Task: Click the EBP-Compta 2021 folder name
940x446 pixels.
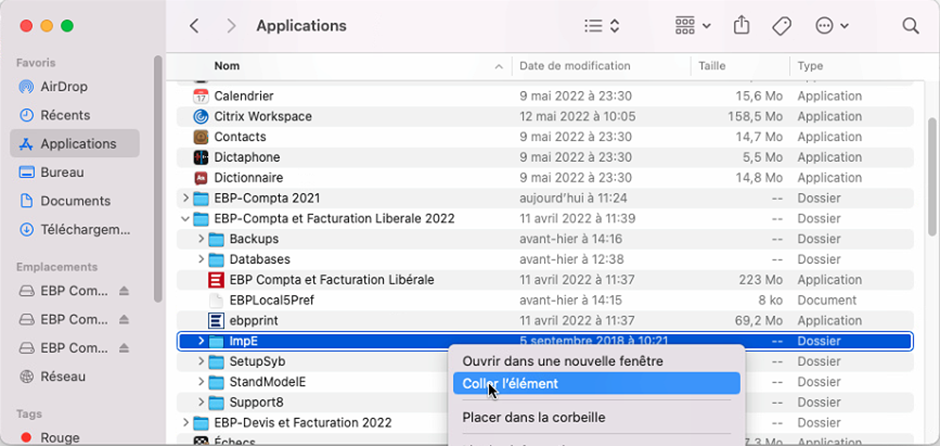Action: click(x=267, y=198)
